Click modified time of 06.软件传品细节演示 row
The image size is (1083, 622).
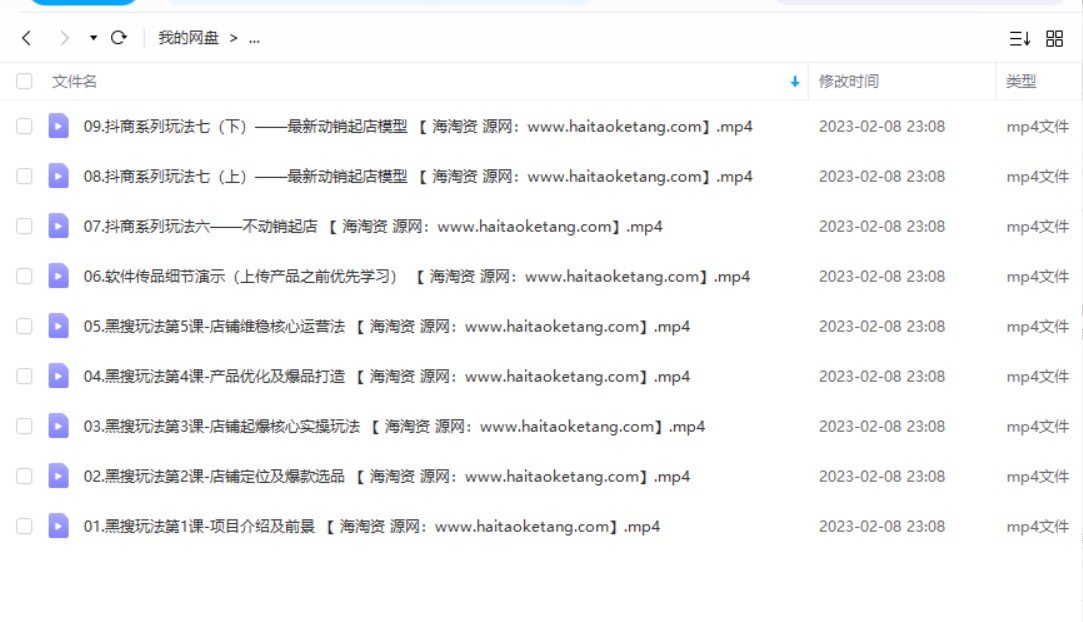[882, 276]
